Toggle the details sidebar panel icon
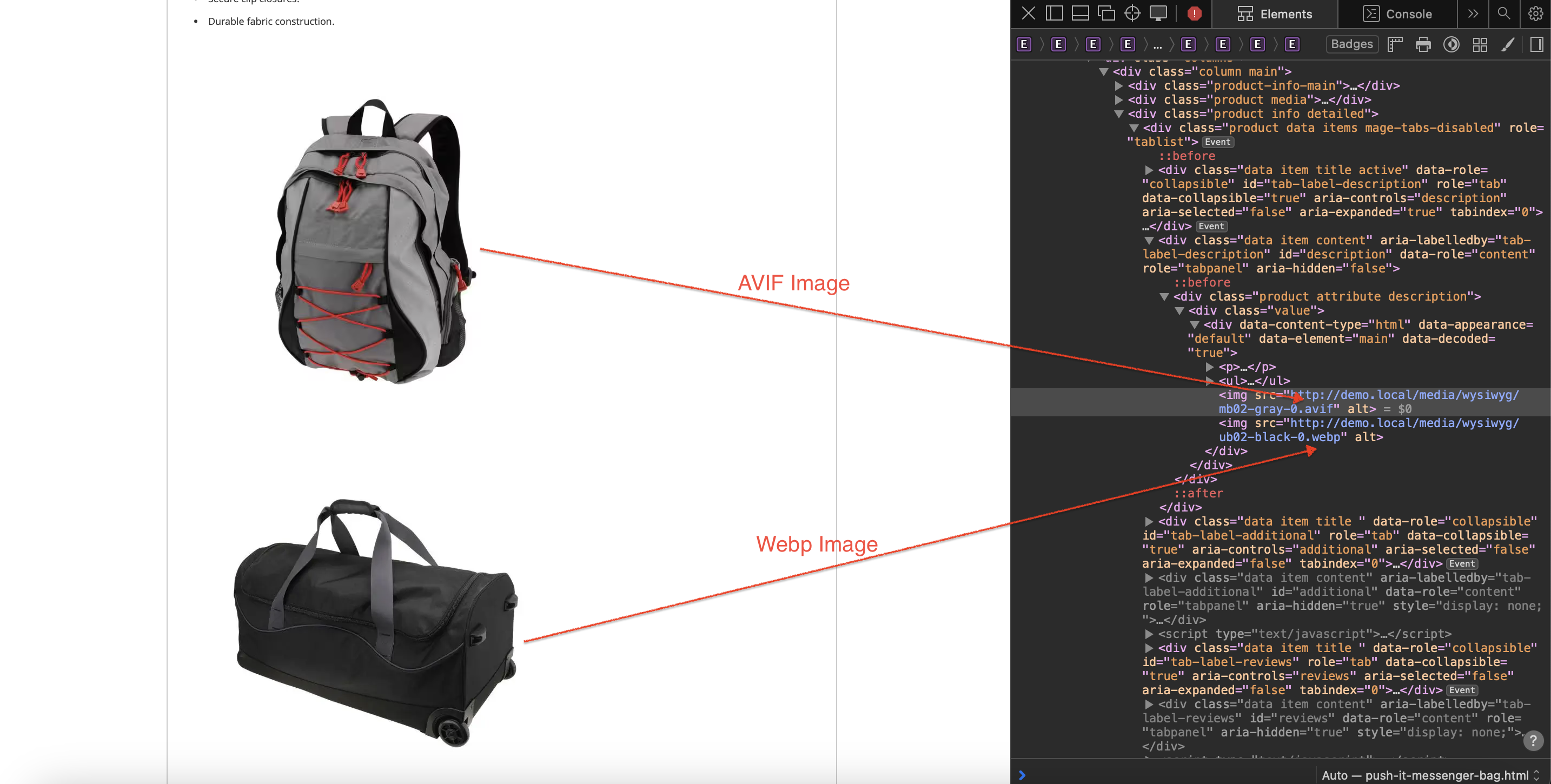This screenshot has width=1551, height=784. (x=1536, y=44)
